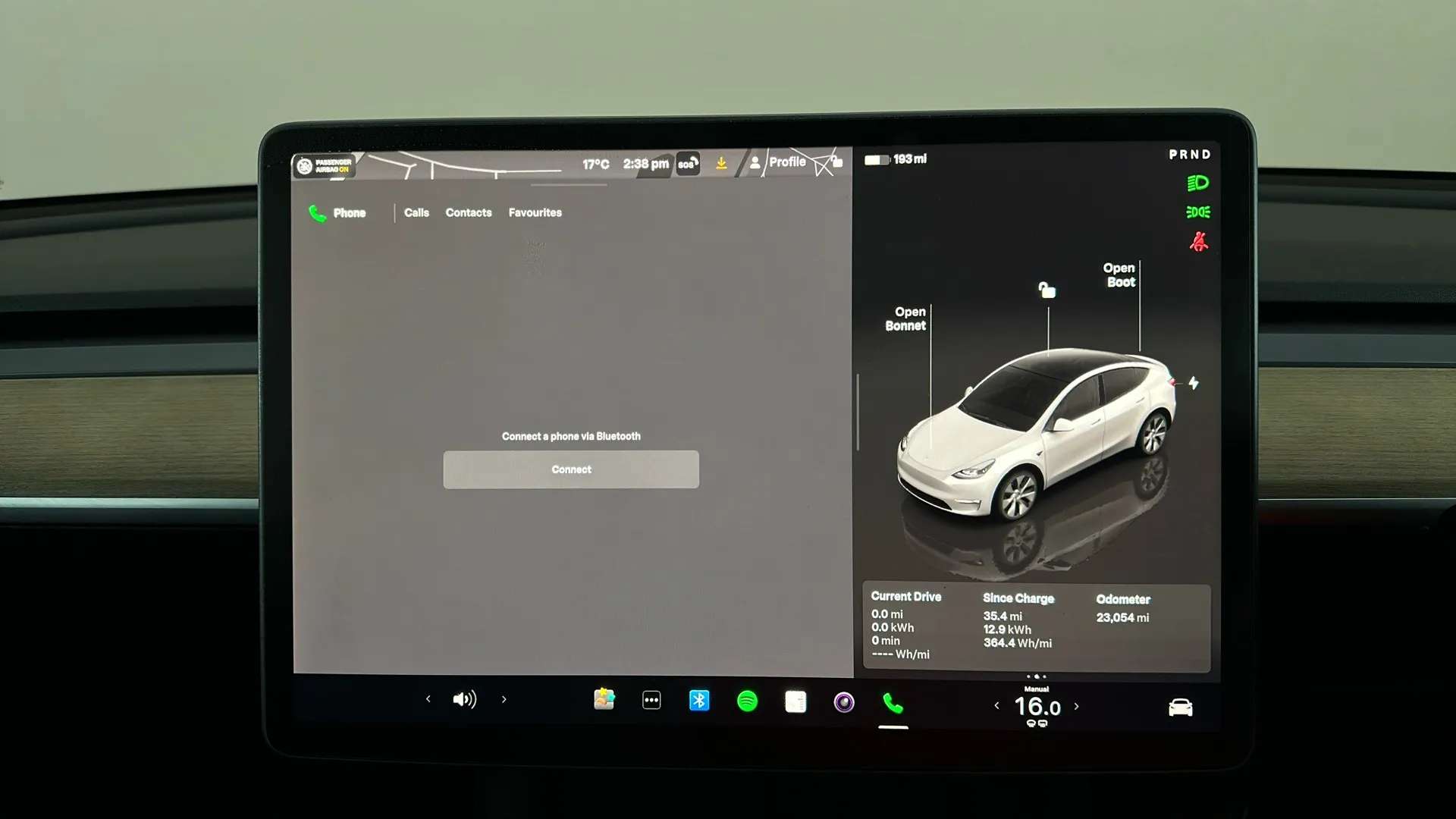Select the green Phone header icon
Screen dimensions: 1456x819
(317, 213)
